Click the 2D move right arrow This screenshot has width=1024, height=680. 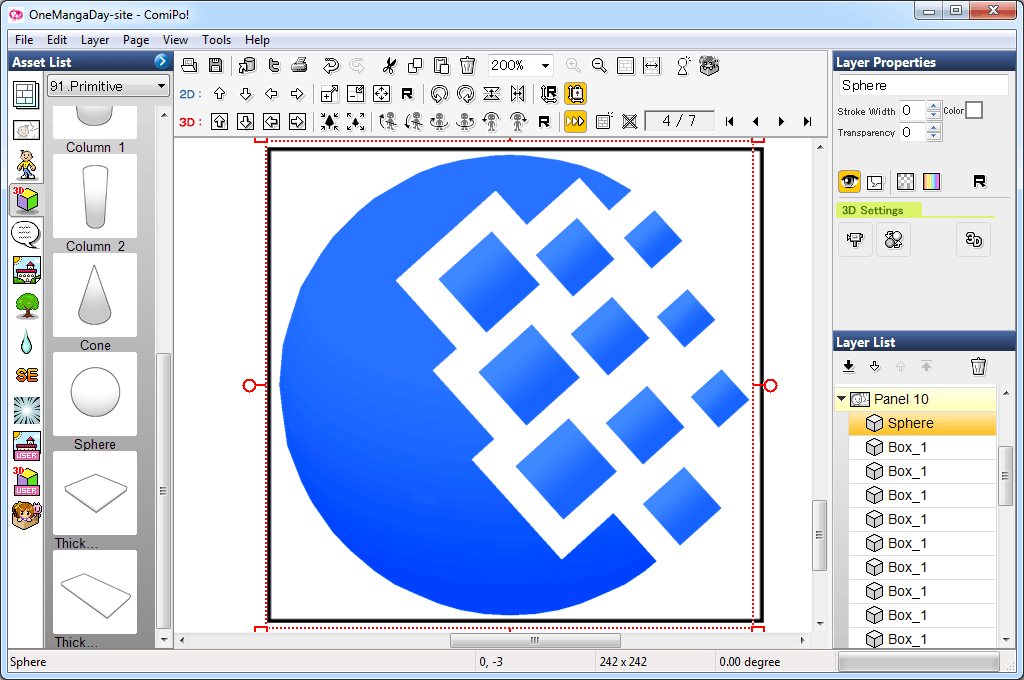coord(297,93)
